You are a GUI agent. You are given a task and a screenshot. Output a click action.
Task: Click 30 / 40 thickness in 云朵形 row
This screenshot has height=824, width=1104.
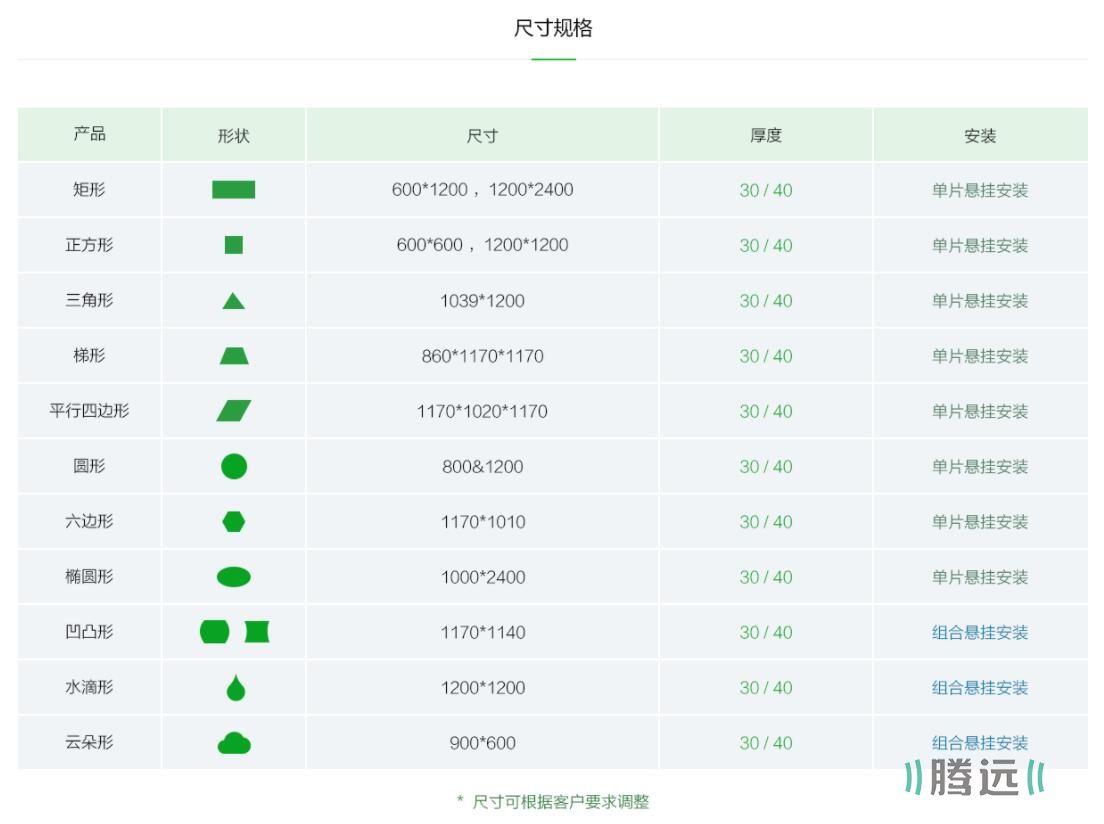pyautogui.click(x=765, y=743)
